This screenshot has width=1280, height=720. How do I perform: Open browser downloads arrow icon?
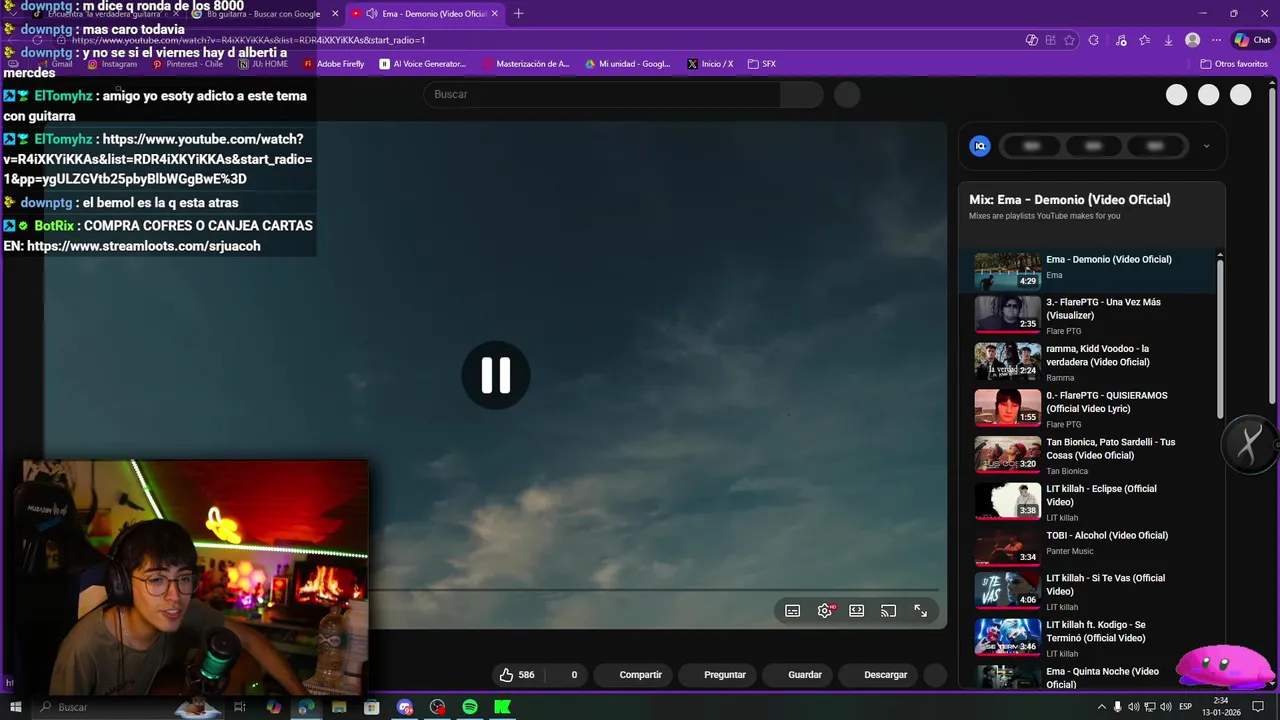(1168, 40)
